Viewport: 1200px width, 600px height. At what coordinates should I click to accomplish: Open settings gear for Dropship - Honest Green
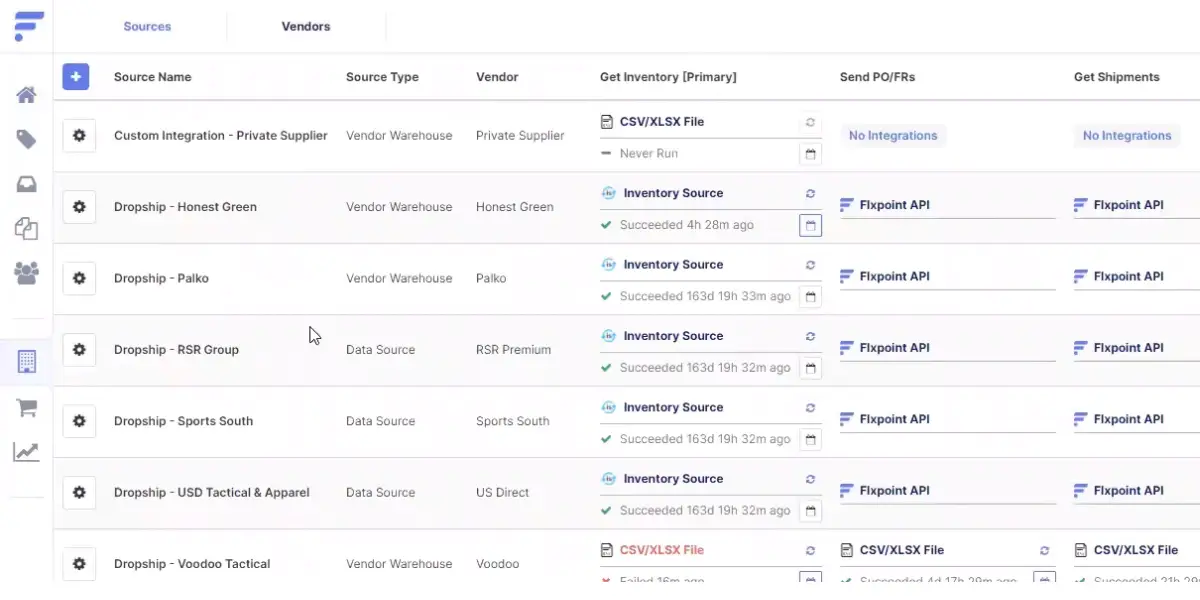(79, 207)
